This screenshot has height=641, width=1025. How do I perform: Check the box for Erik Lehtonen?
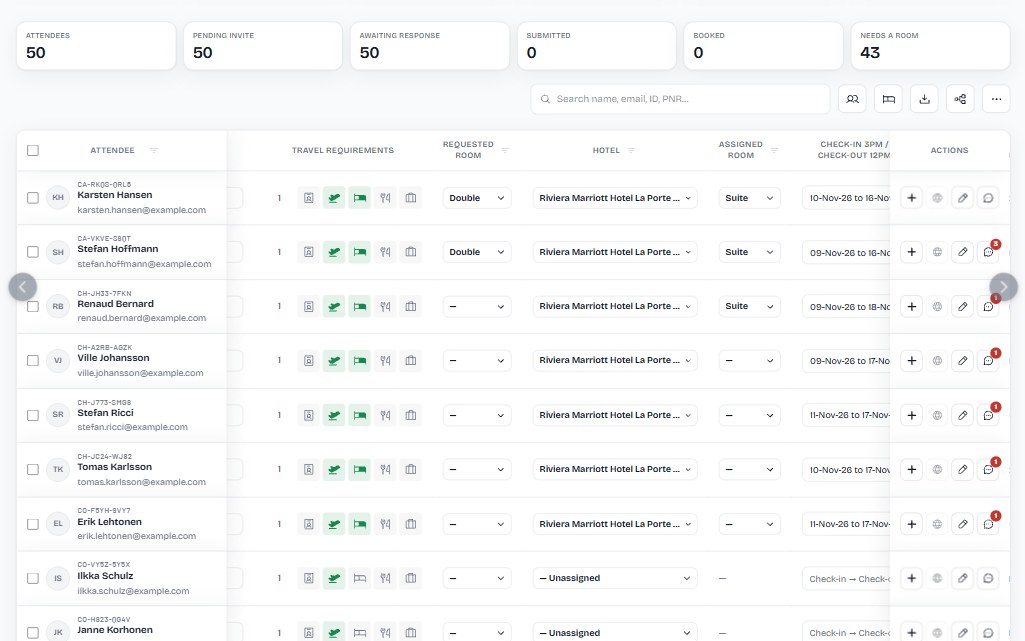point(33,524)
